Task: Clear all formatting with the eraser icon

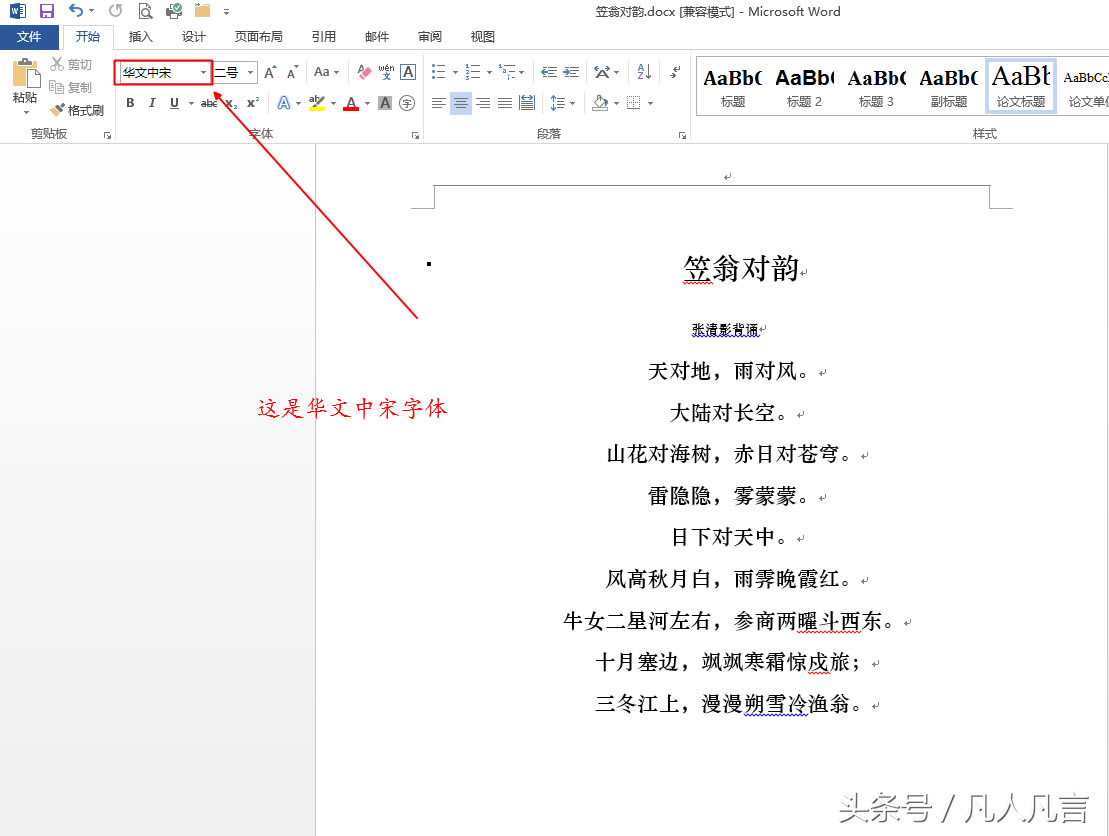Action: 364,72
